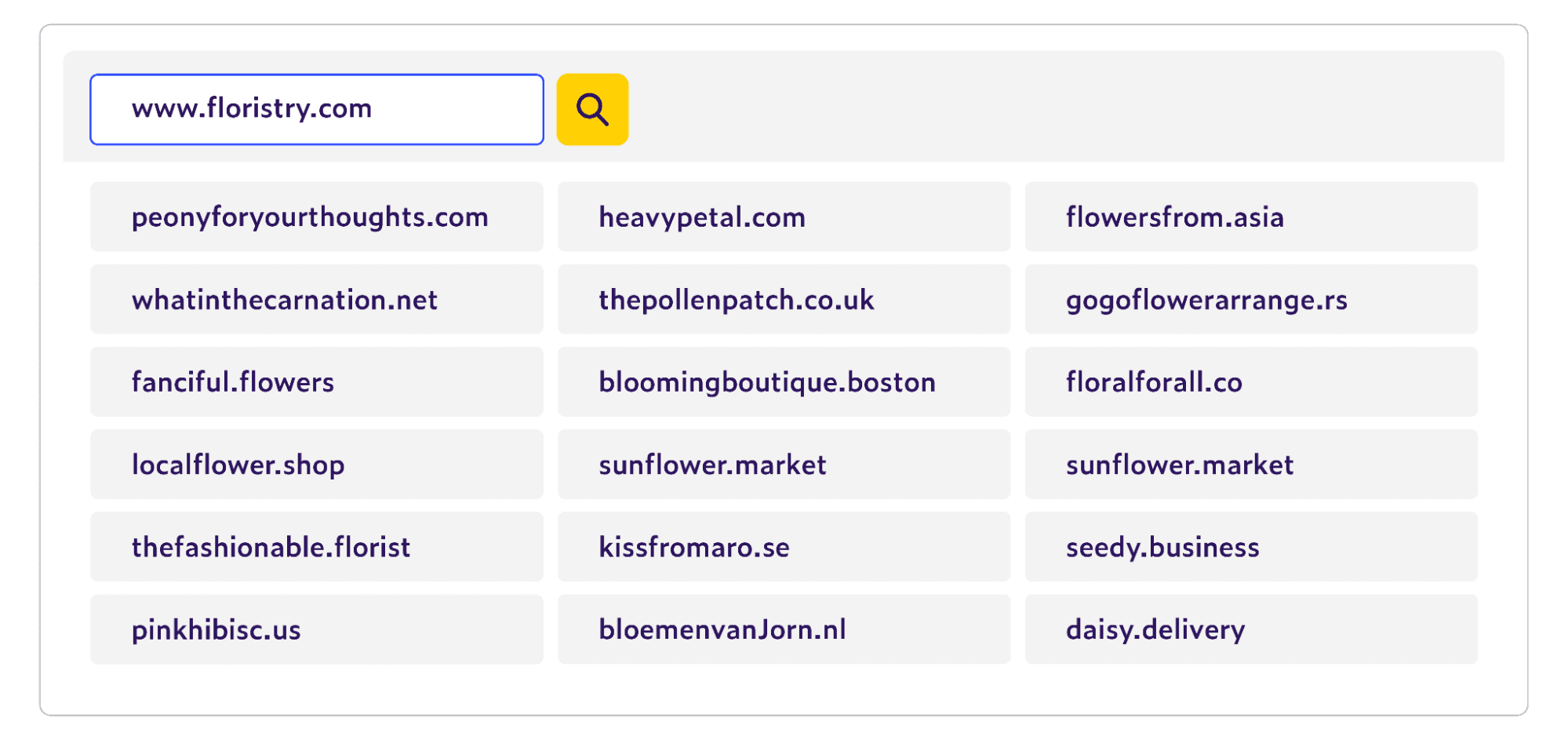1568x740 pixels.
Task: Choose the middle sunflower.market suggestion
Action: coord(784,464)
